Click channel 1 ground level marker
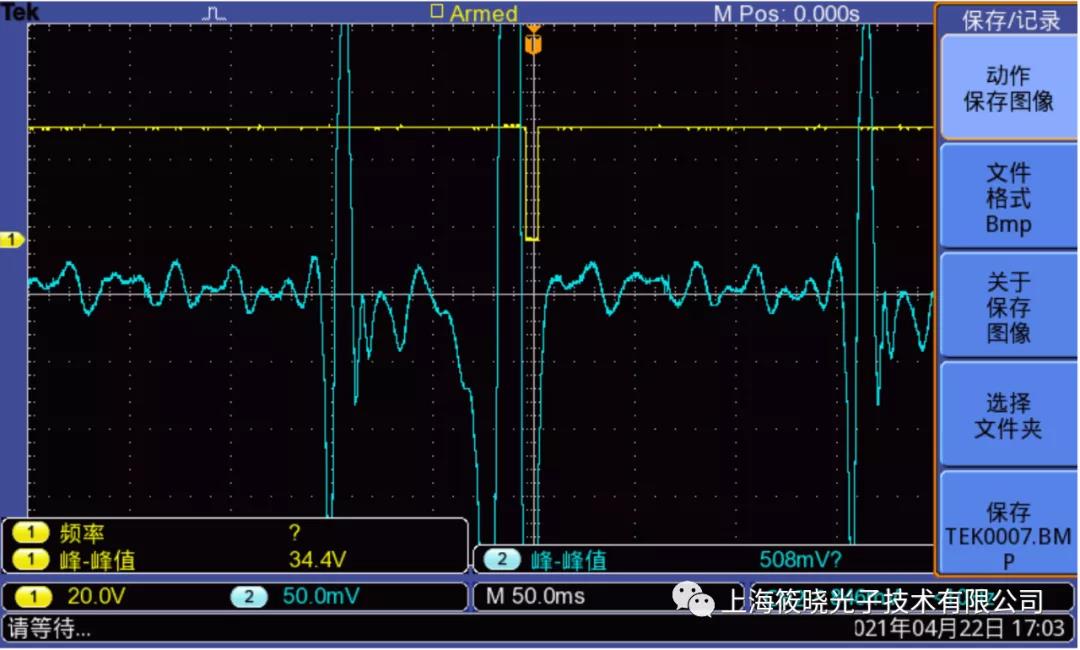Image resolution: width=1080 pixels, height=650 pixels. 13,240
